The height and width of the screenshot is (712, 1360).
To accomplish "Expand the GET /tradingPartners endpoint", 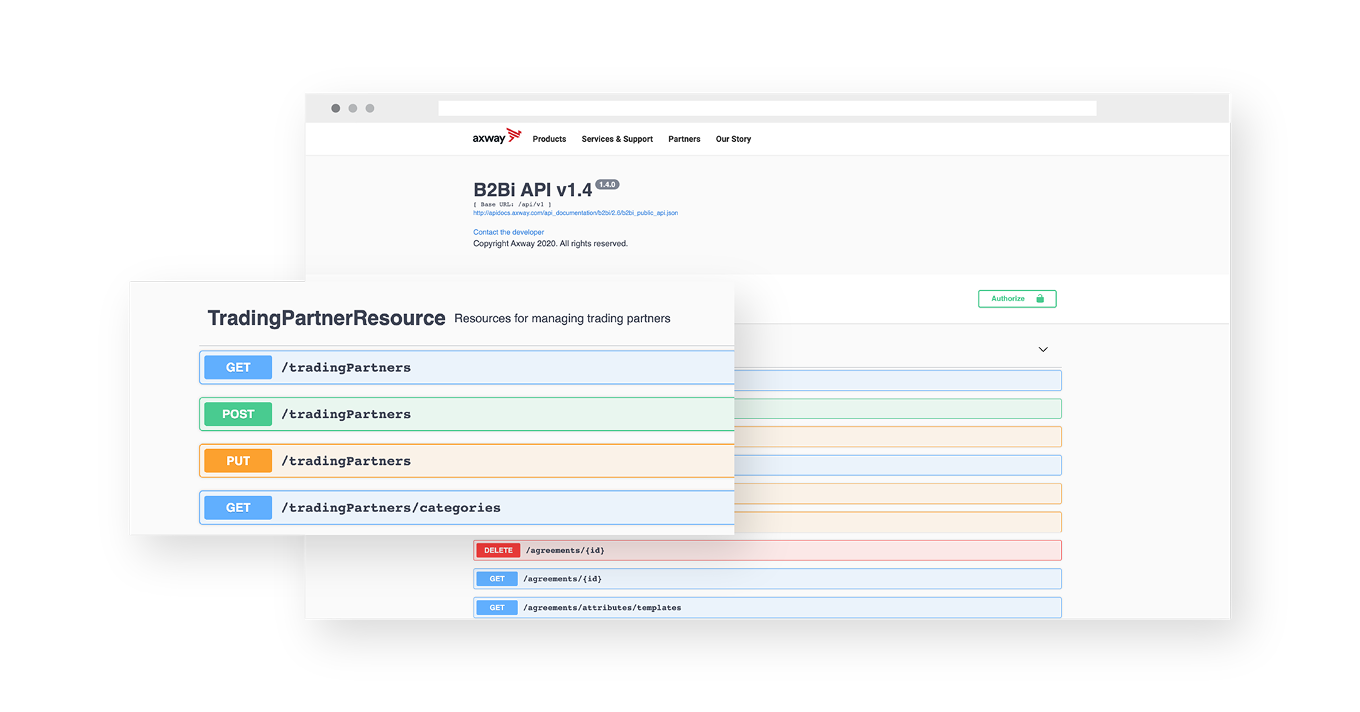I will tap(466, 368).
